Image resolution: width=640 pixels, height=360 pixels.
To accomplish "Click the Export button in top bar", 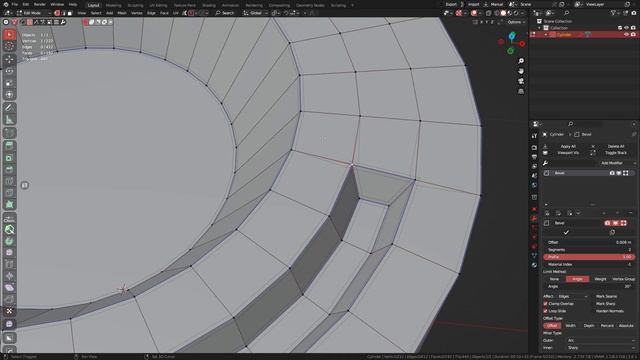I will (451, 4).
